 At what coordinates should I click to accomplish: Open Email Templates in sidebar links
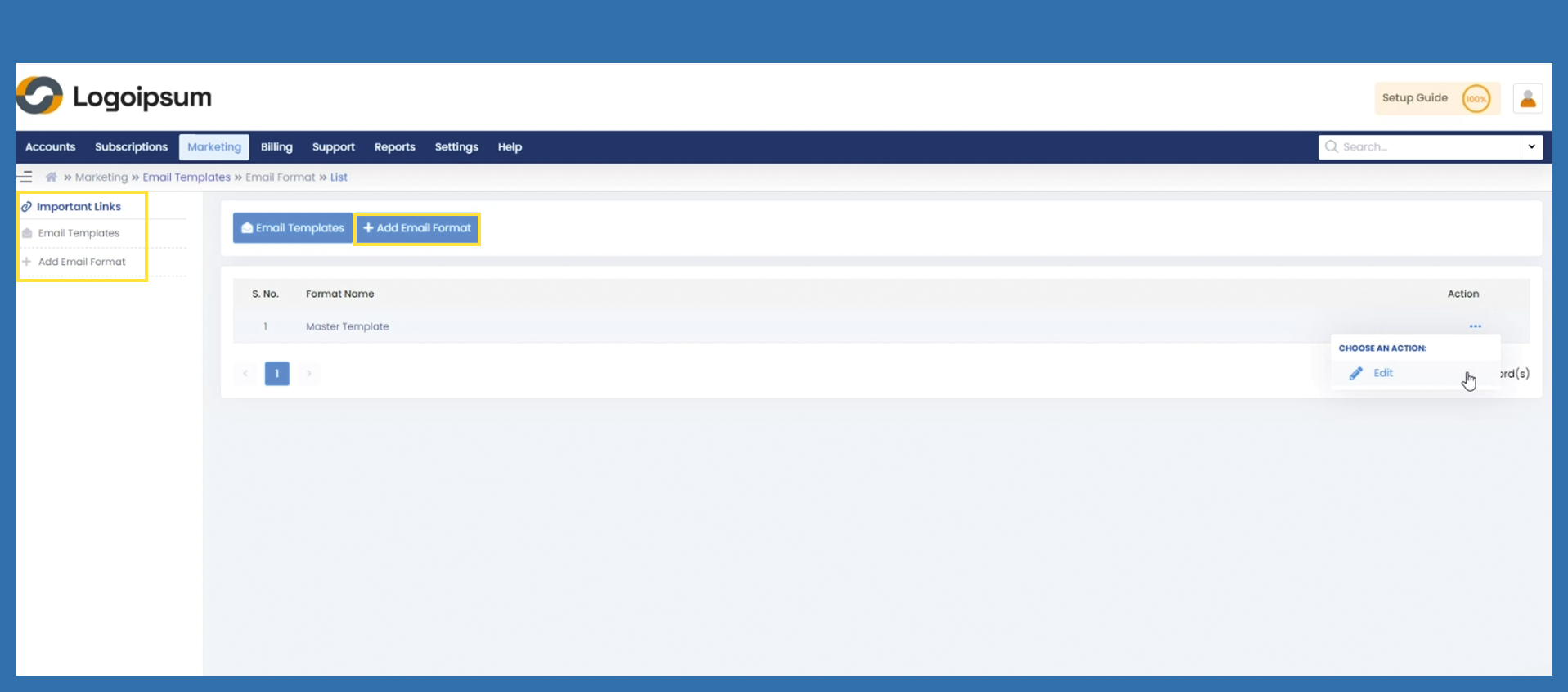click(x=79, y=233)
